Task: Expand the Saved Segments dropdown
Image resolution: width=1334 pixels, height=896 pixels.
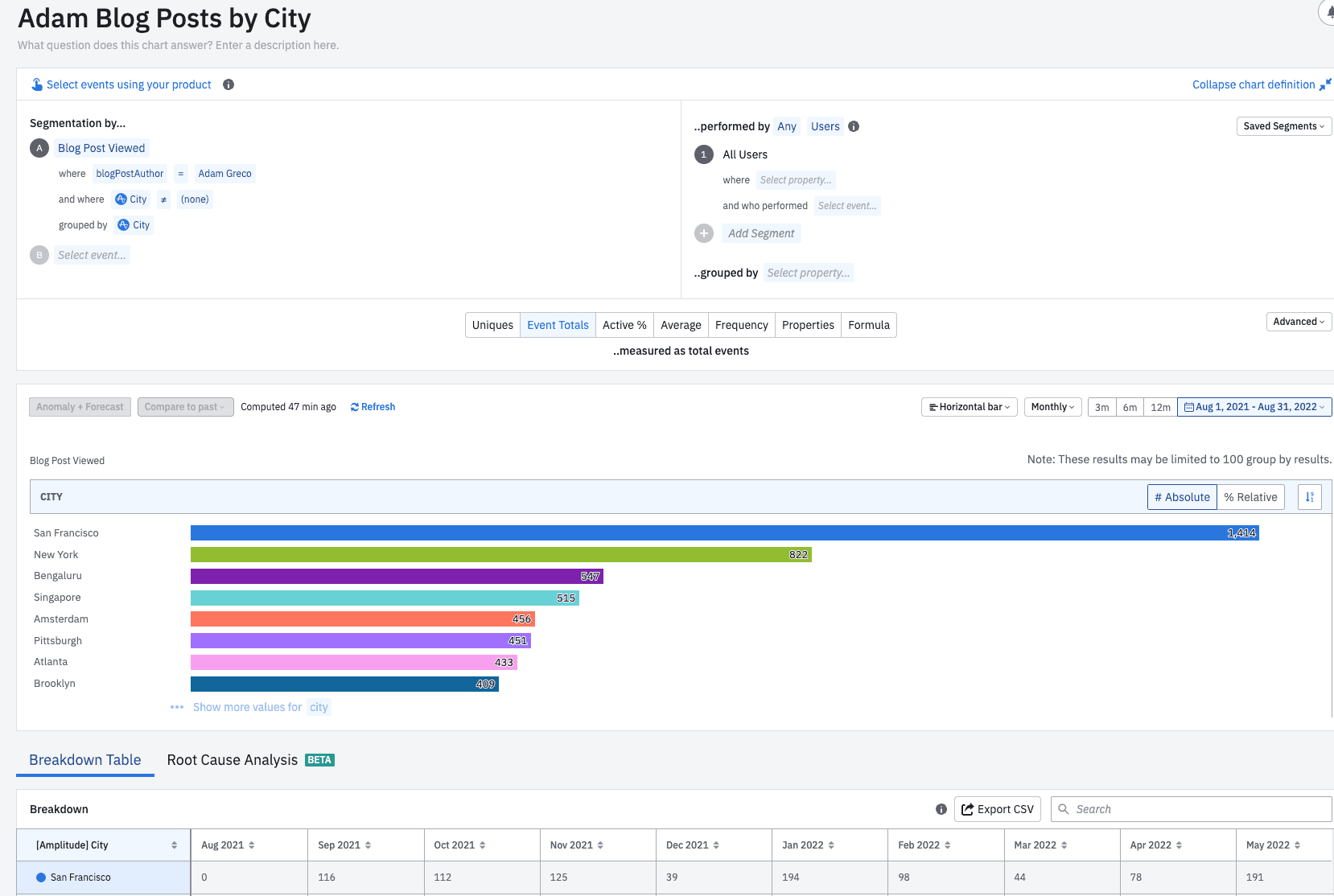Action: [x=1283, y=126]
